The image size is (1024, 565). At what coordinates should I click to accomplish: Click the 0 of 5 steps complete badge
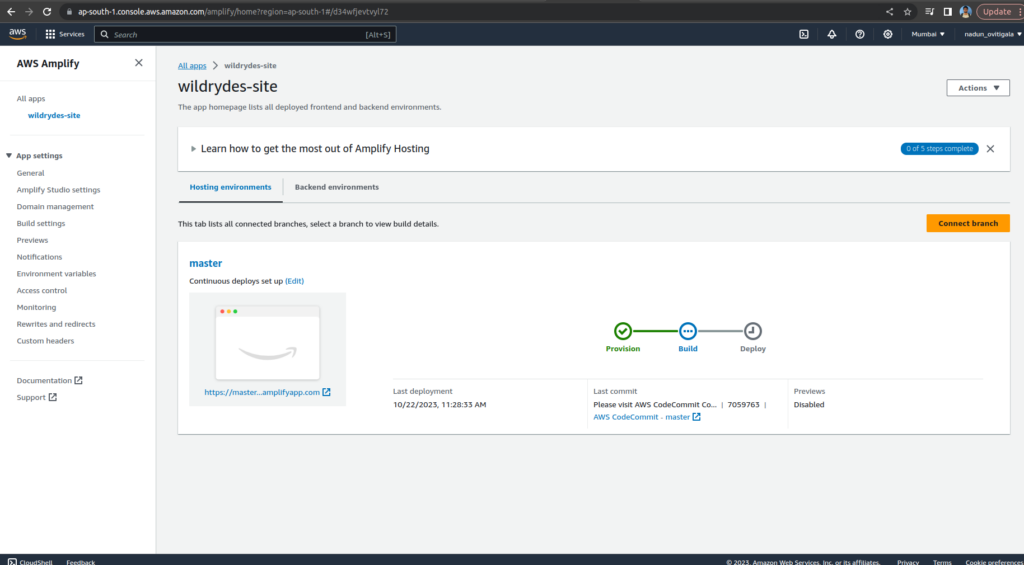(939, 149)
